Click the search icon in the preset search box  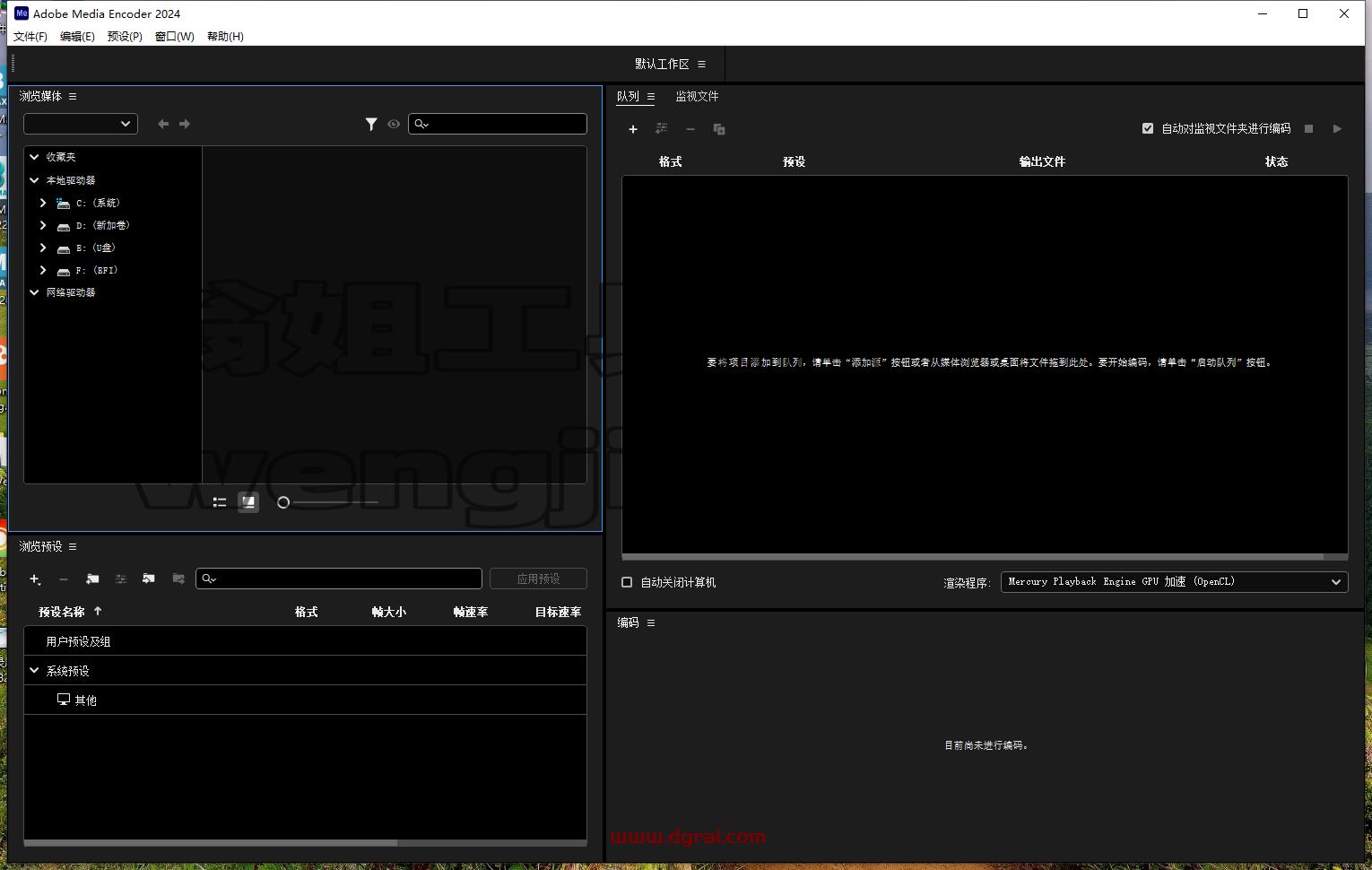(x=209, y=579)
